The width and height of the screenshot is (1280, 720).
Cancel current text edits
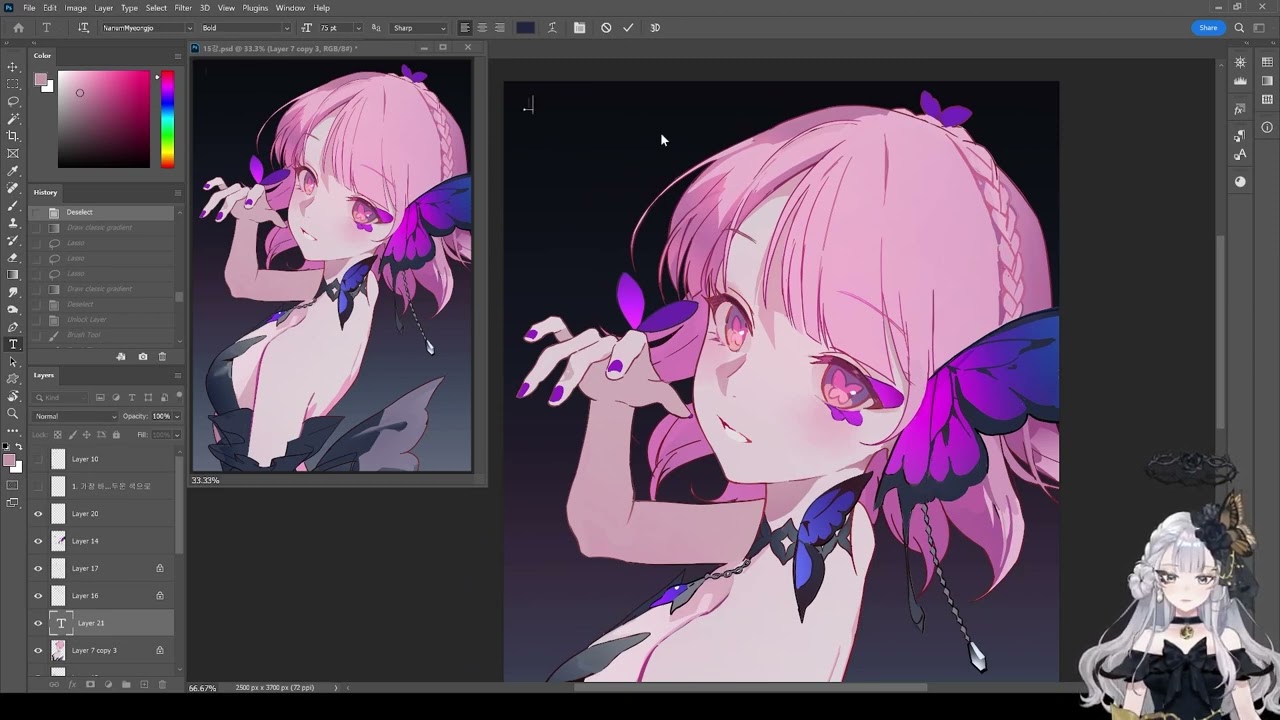coord(606,28)
